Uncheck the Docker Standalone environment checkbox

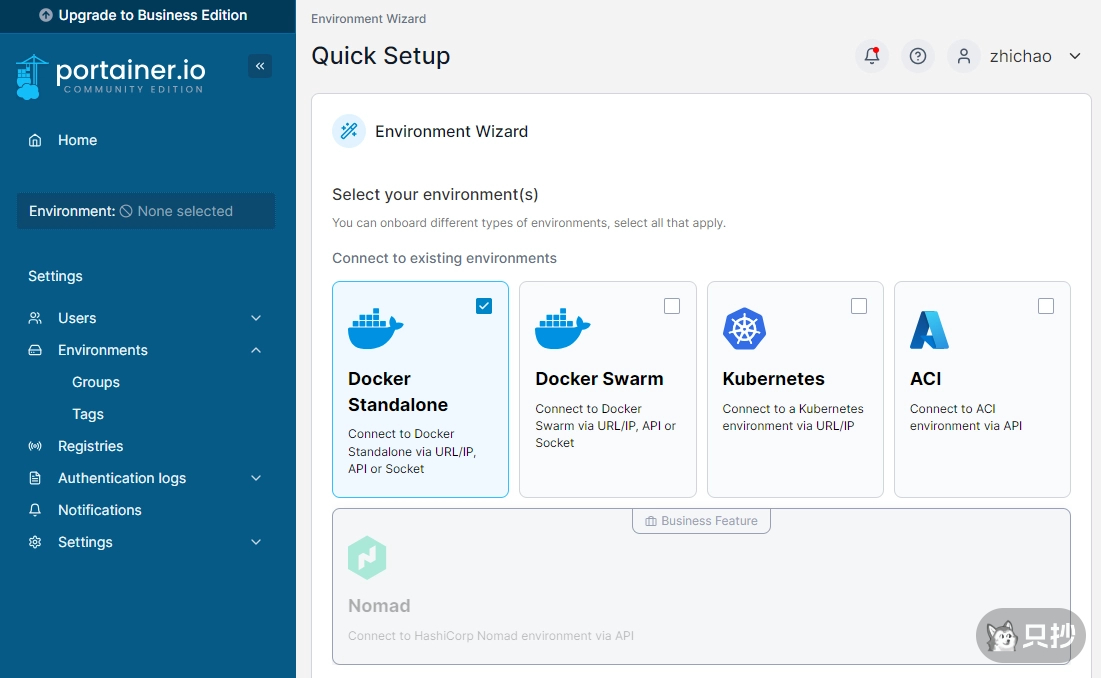pyautogui.click(x=484, y=306)
